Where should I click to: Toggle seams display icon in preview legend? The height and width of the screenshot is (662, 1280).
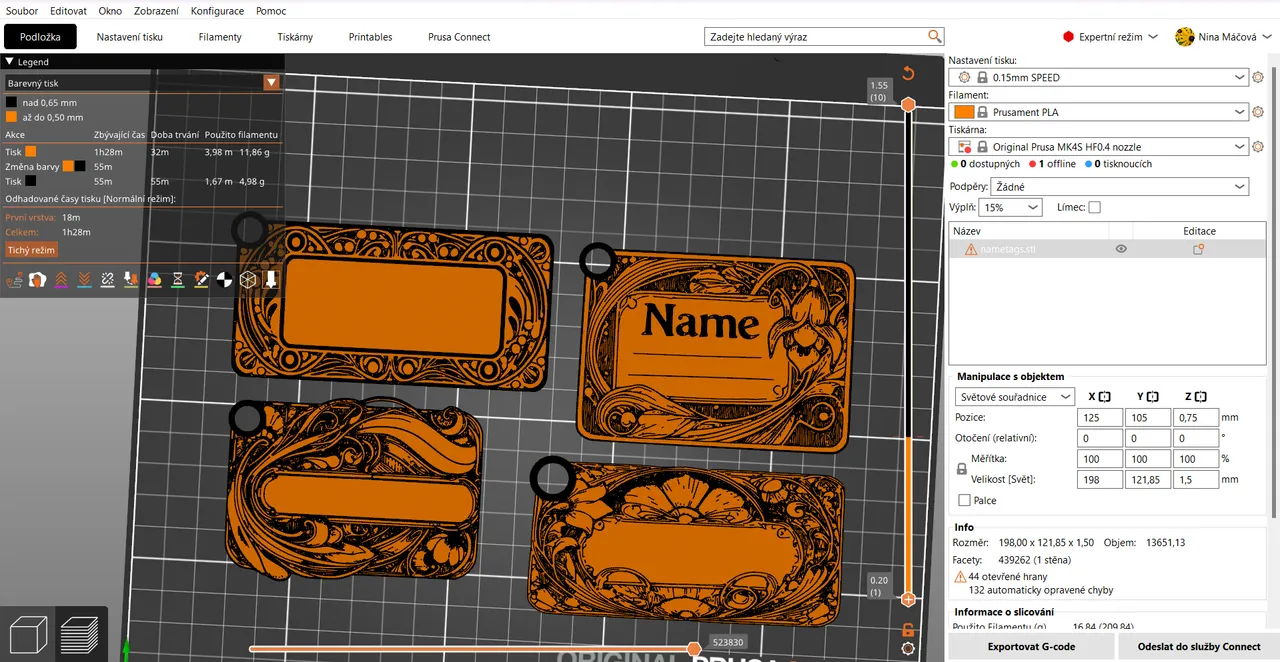point(37,280)
